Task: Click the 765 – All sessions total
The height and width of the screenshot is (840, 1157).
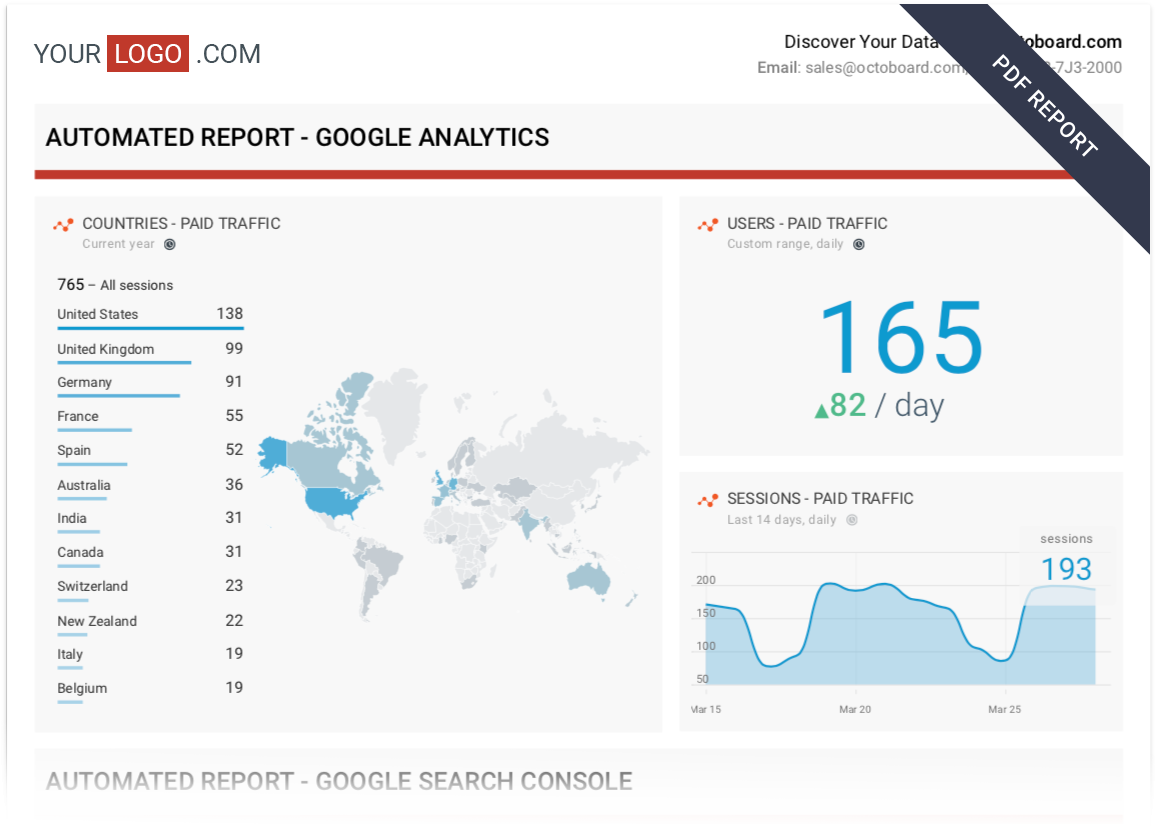Action: click(115, 285)
